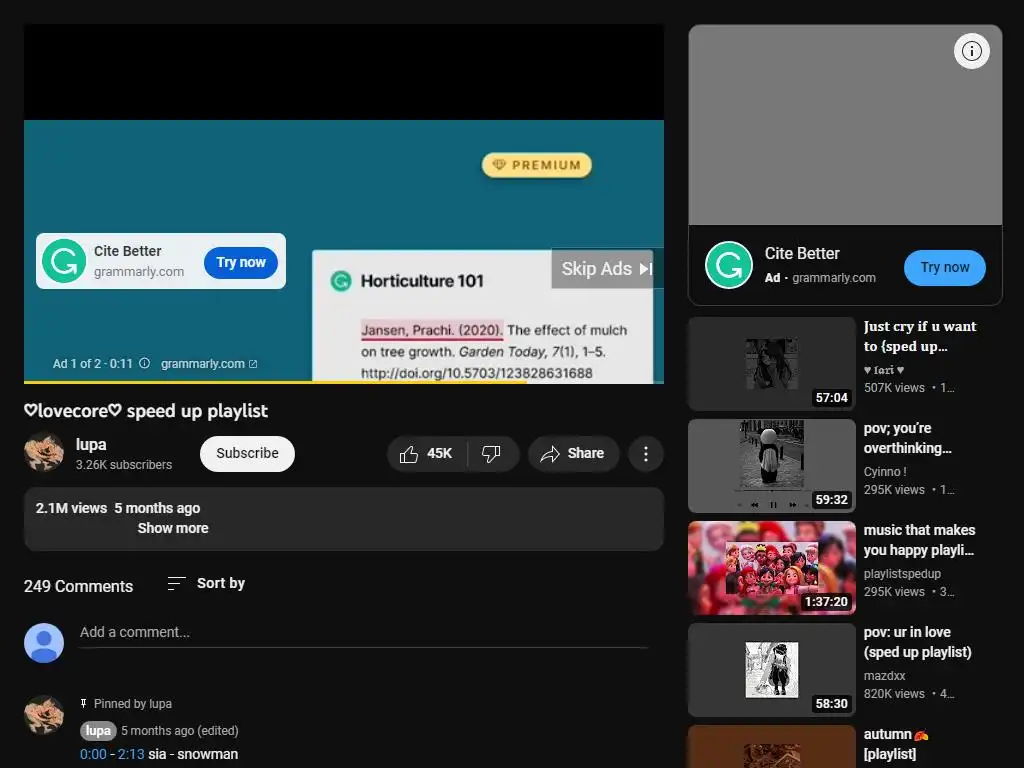Open the ad info icon in sidebar
This screenshot has width=1024, height=768.
[x=972, y=51]
